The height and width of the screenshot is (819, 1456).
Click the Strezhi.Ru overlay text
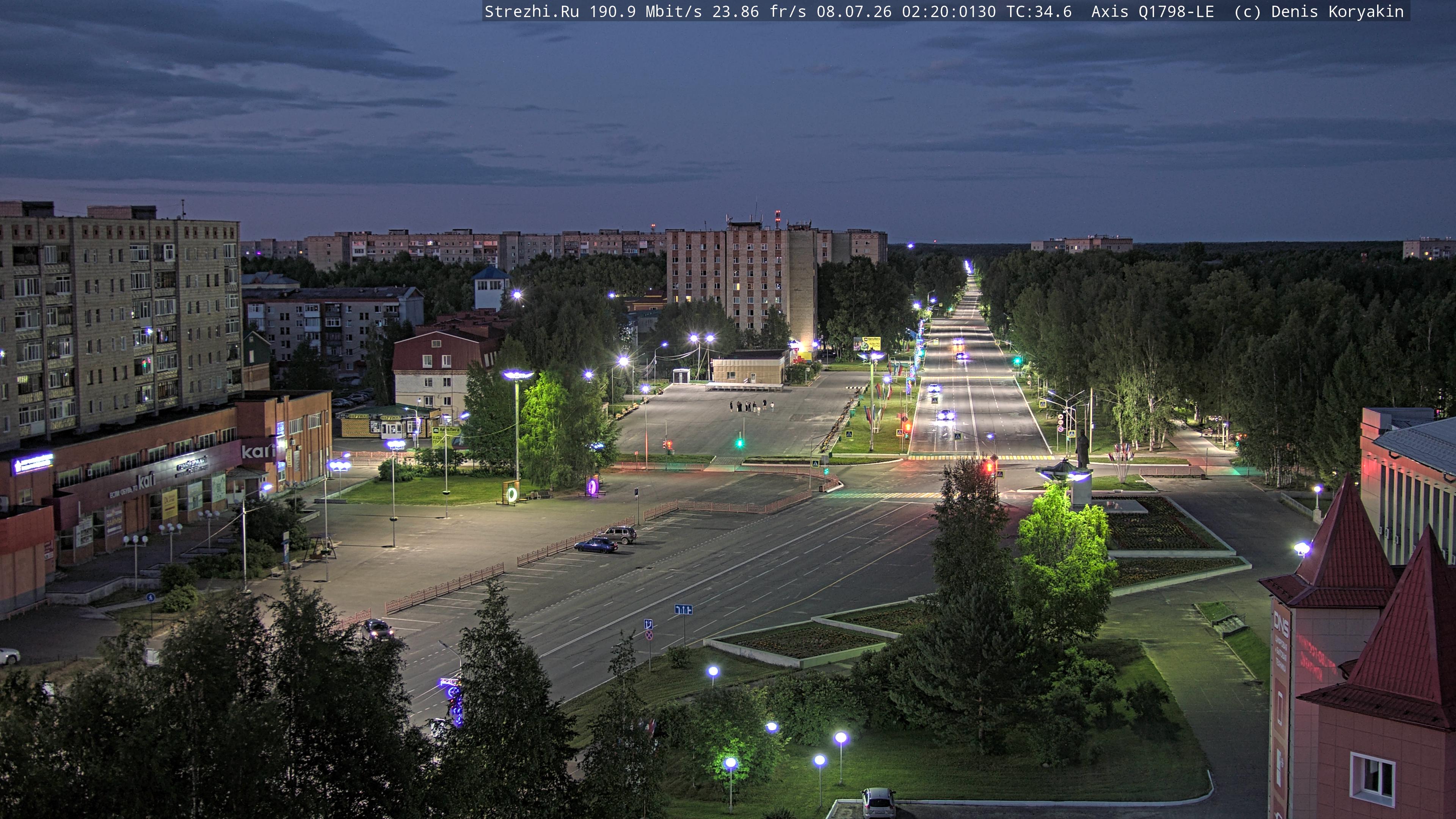coord(532,12)
